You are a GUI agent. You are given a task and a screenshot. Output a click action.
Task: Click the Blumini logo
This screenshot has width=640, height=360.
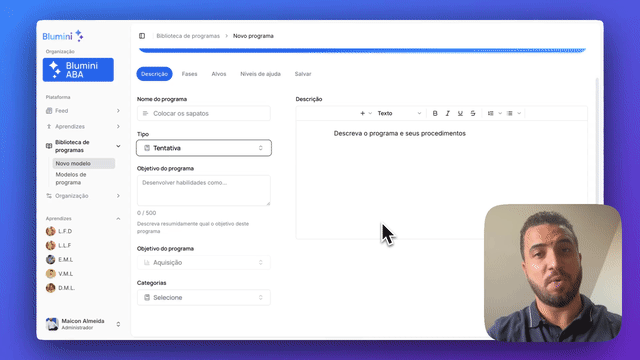pos(63,36)
